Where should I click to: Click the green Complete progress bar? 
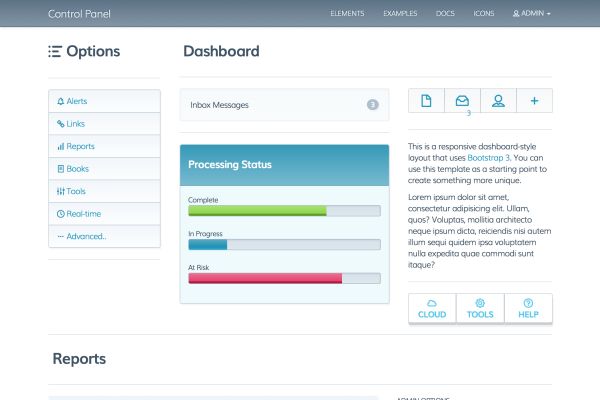257,211
